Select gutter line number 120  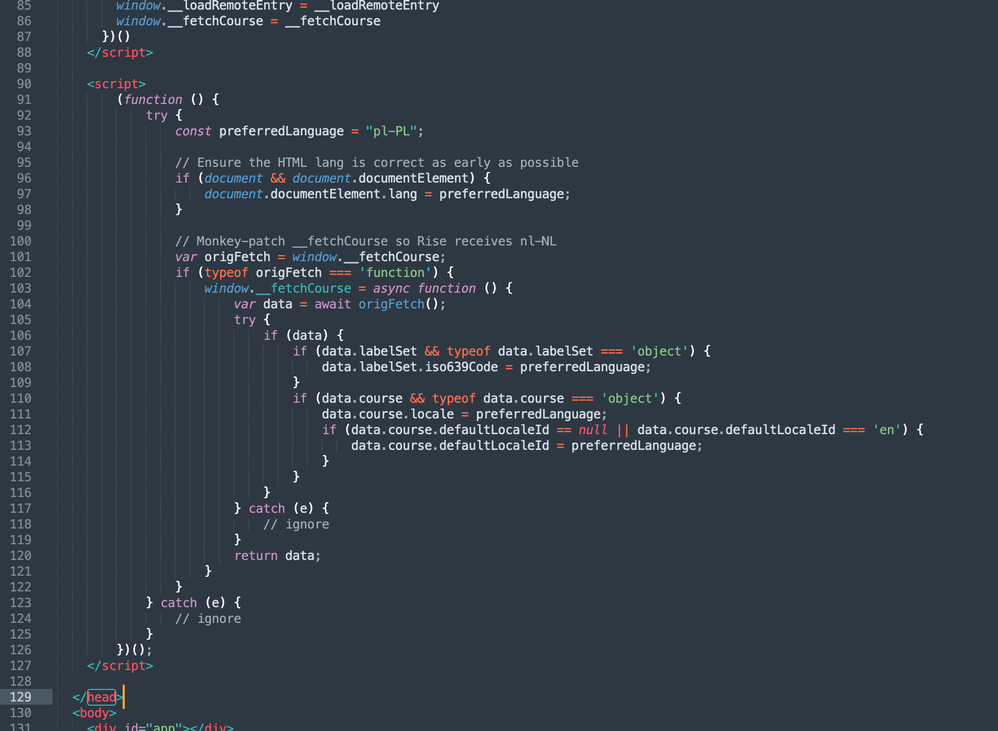coord(20,555)
